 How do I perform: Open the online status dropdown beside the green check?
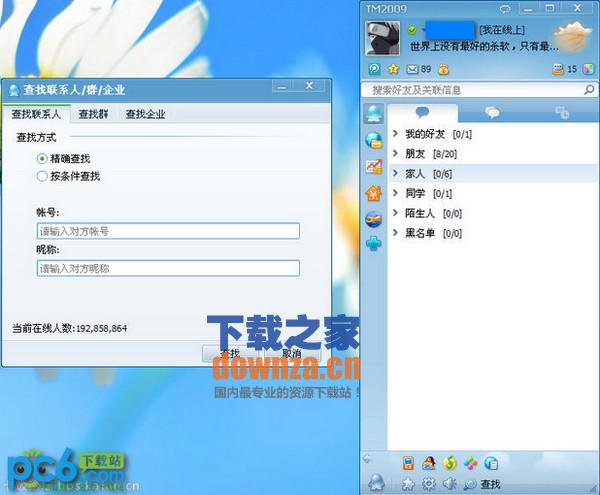422,29
